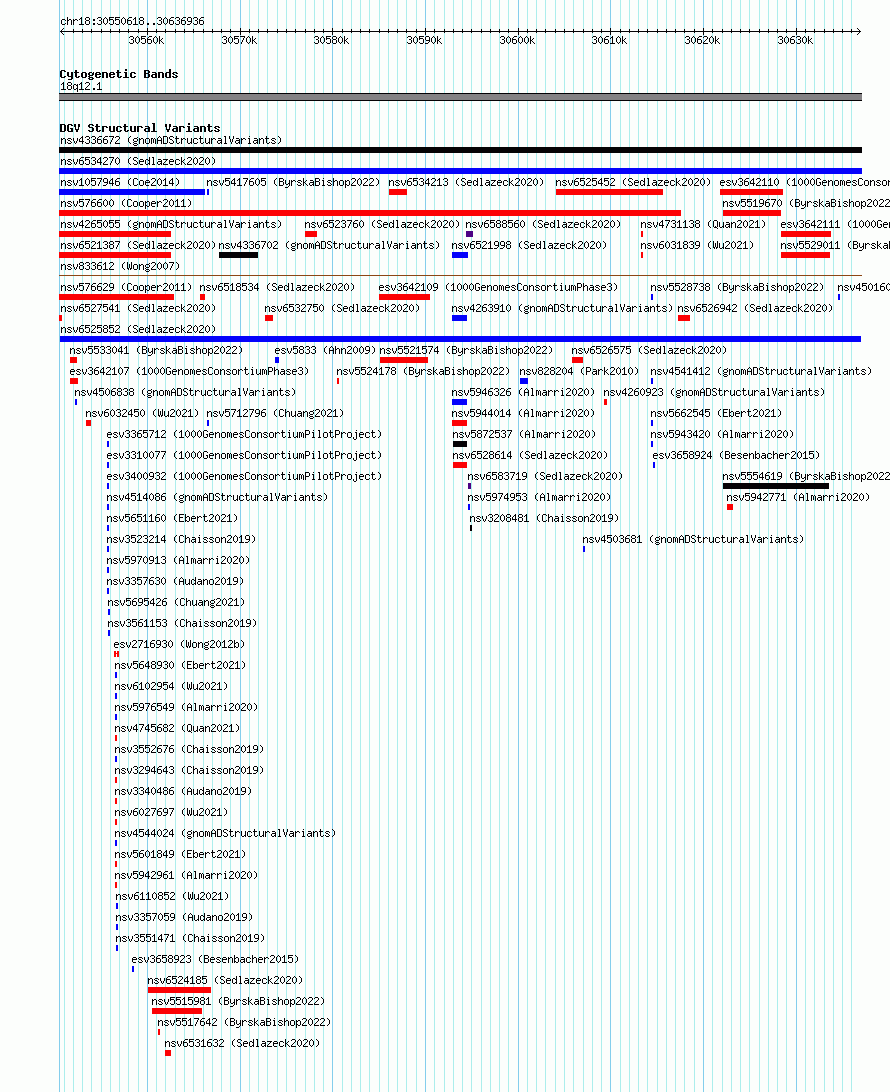This screenshot has width=890, height=1092.
Task: Open esv3642107 1000Genomes Phase3 label
Action: point(189,370)
